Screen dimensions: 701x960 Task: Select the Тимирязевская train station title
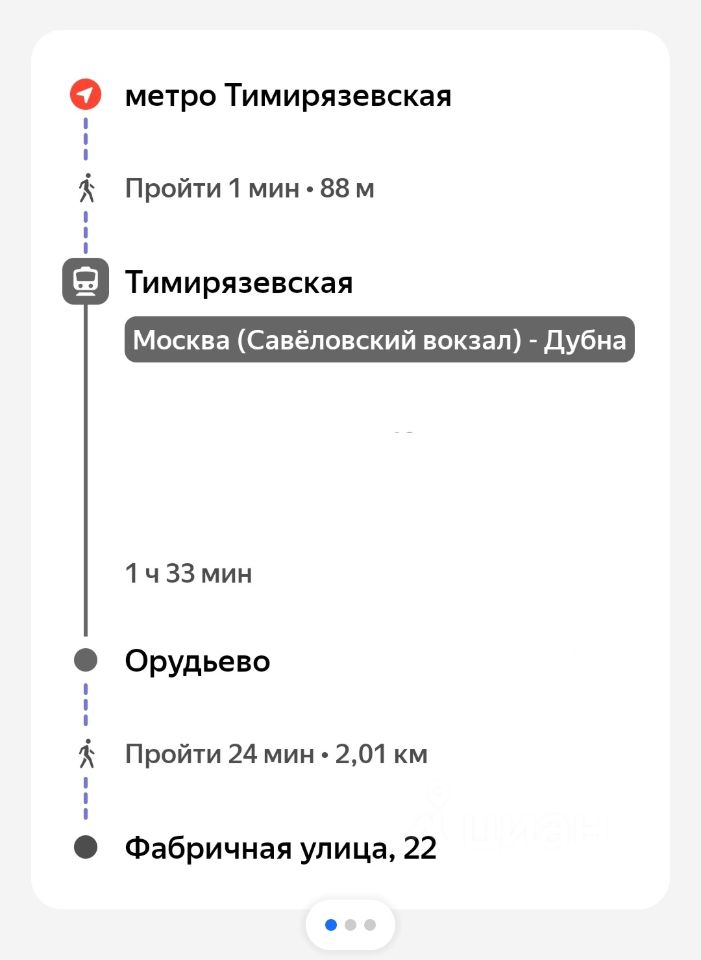238,283
